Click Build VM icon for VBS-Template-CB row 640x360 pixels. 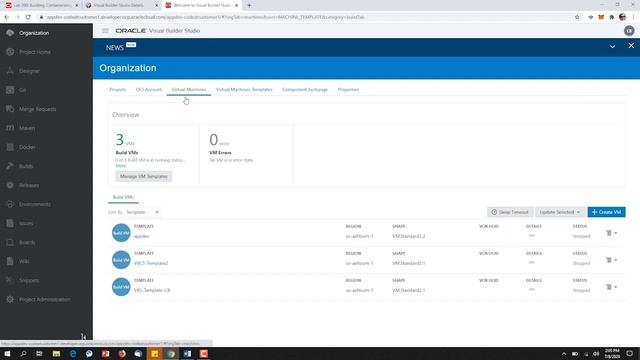pos(121,287)
